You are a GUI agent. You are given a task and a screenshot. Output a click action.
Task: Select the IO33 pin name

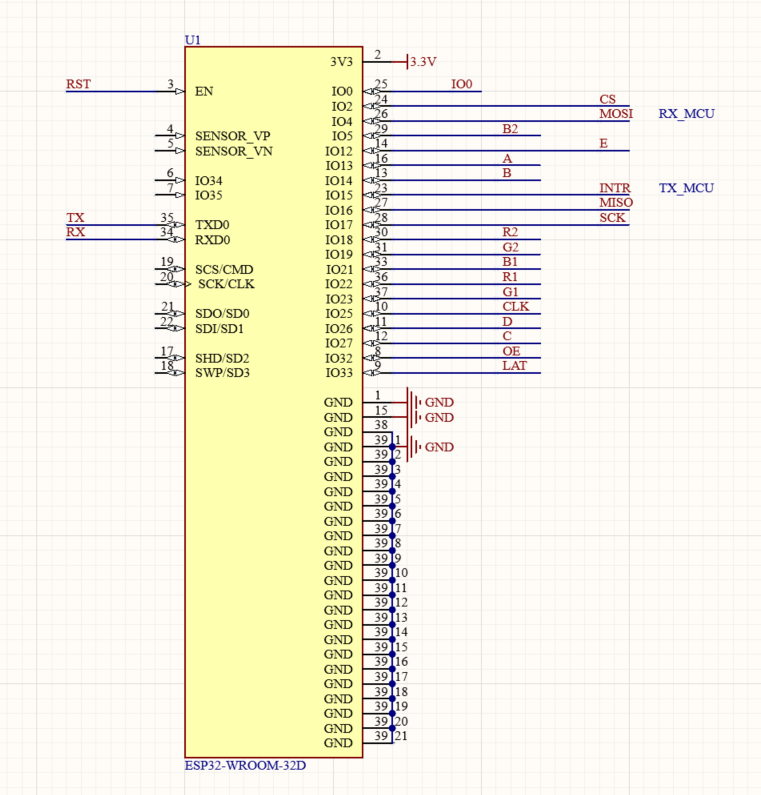point(339,373)
